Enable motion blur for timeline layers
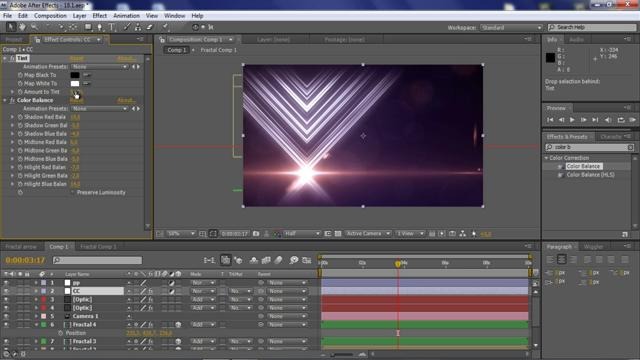640x360 pixels. click(x=278, y=260)
